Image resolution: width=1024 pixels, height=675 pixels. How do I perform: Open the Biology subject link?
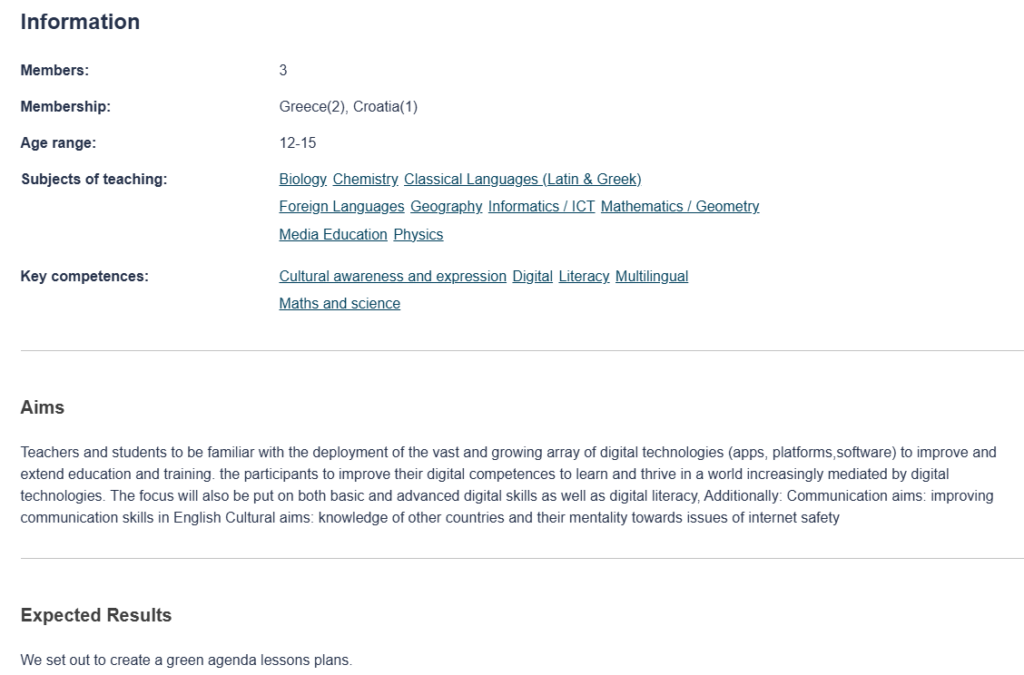pyautogui.click(x=302, y=179)
